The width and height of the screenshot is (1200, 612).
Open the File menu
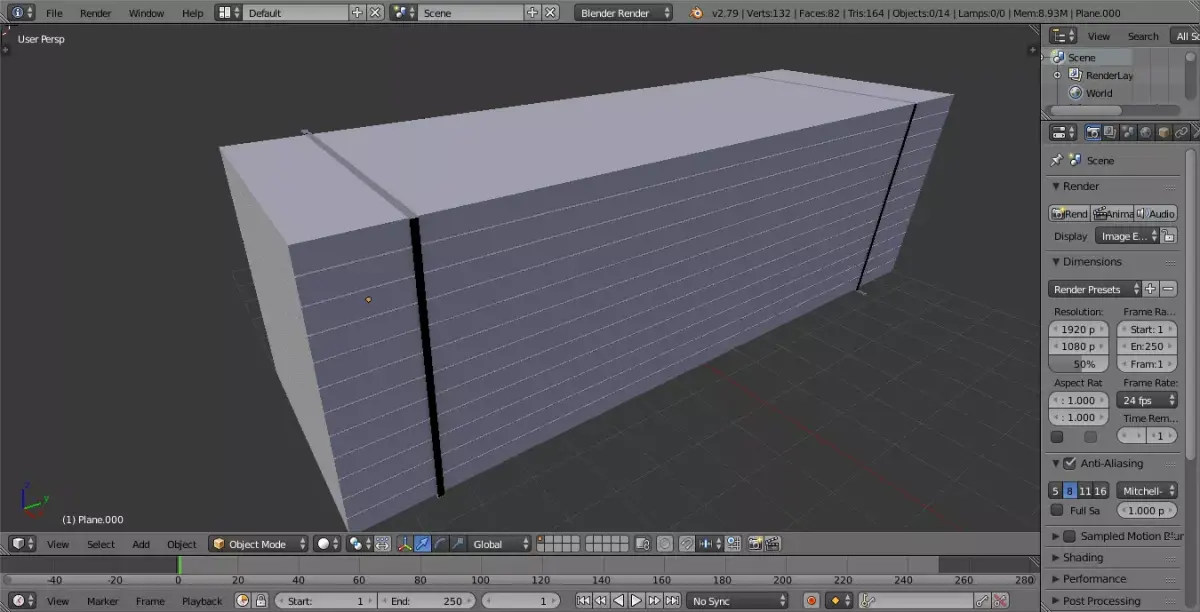click(54, 13)
